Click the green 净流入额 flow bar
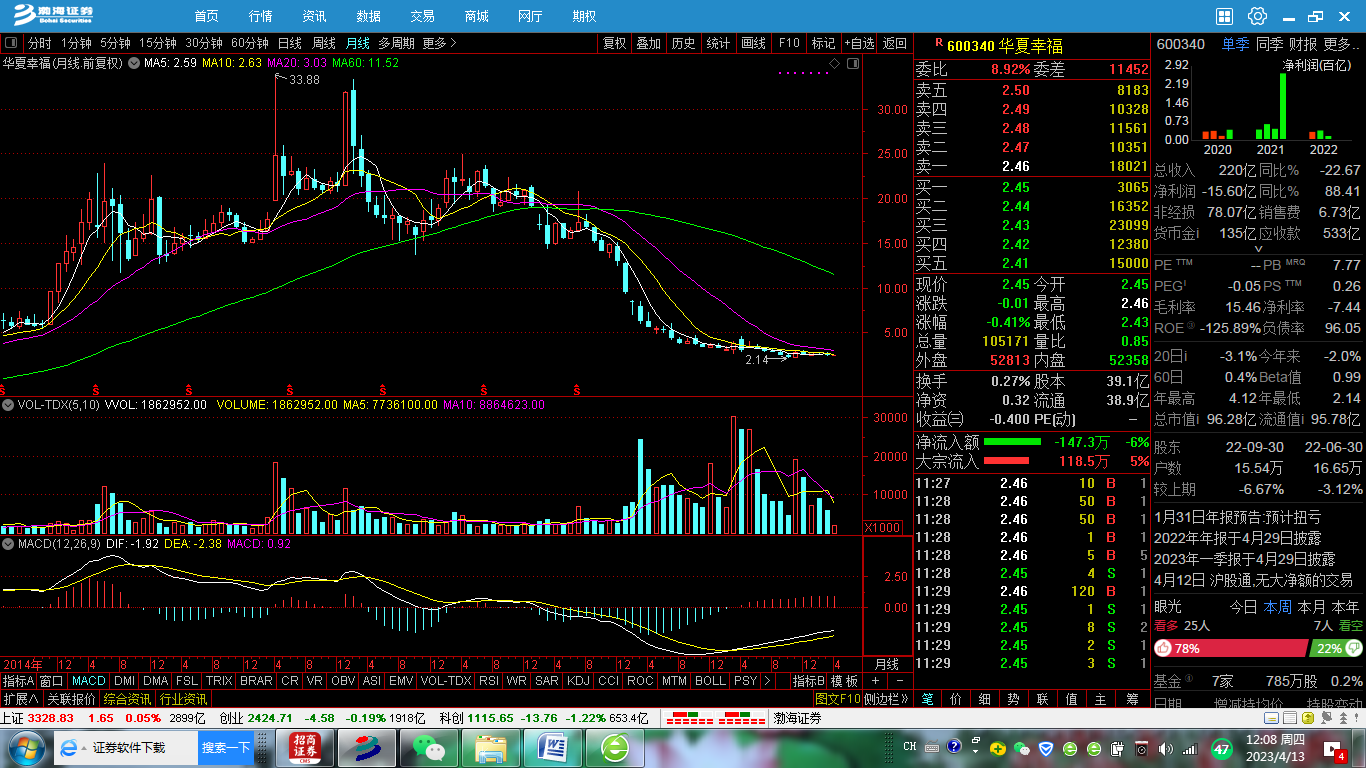The height and width of the screenshot is (768, 1366). click(x=1012, y=441)
